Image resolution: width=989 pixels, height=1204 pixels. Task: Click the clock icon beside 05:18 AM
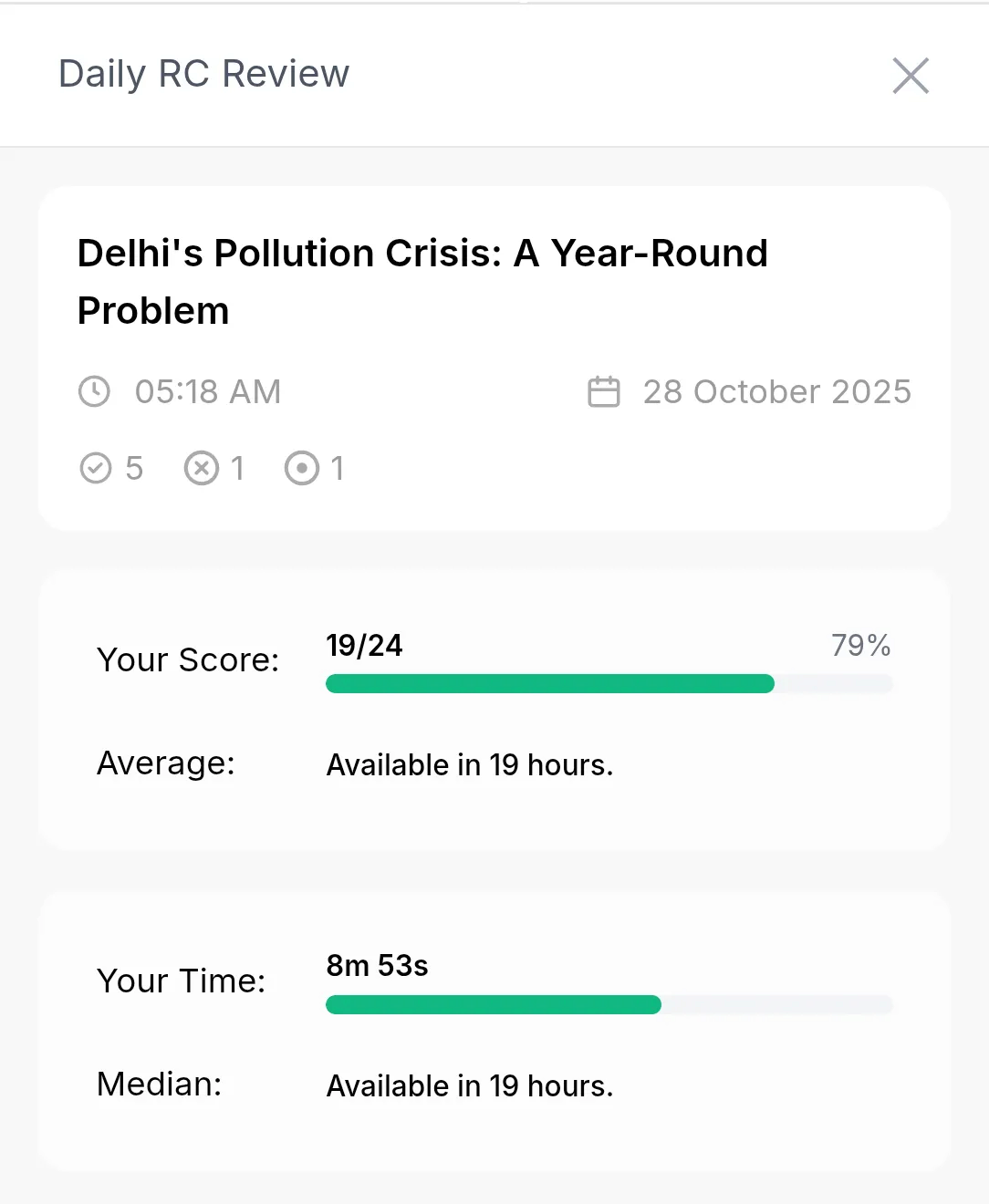pos(94,391)
